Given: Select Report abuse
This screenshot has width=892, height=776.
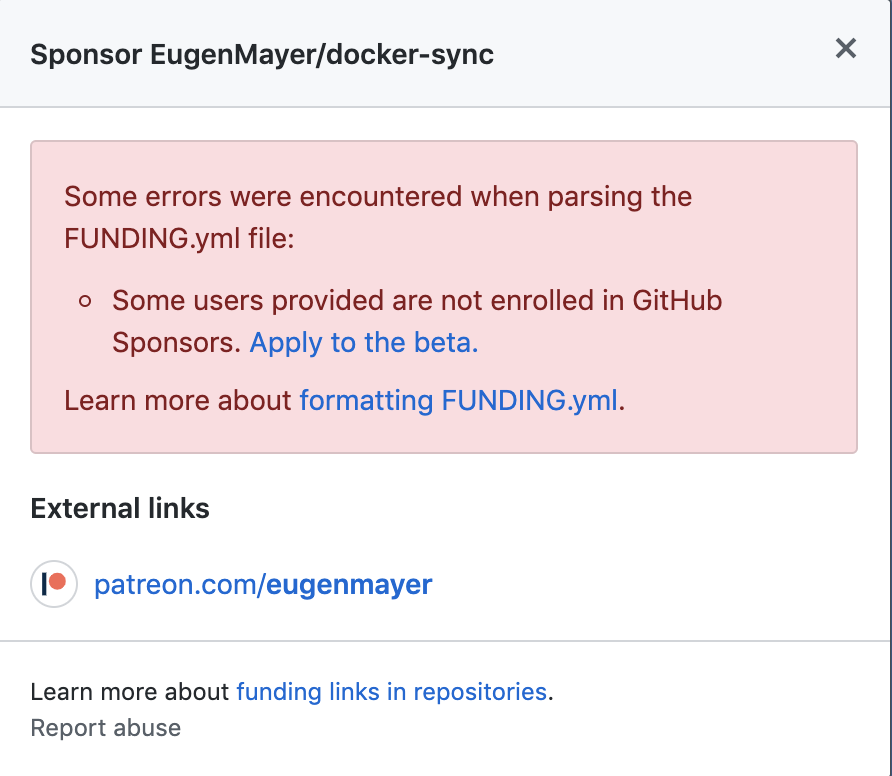Looking at the screenshot, I should pyautogui.click(x=106, y=728).
